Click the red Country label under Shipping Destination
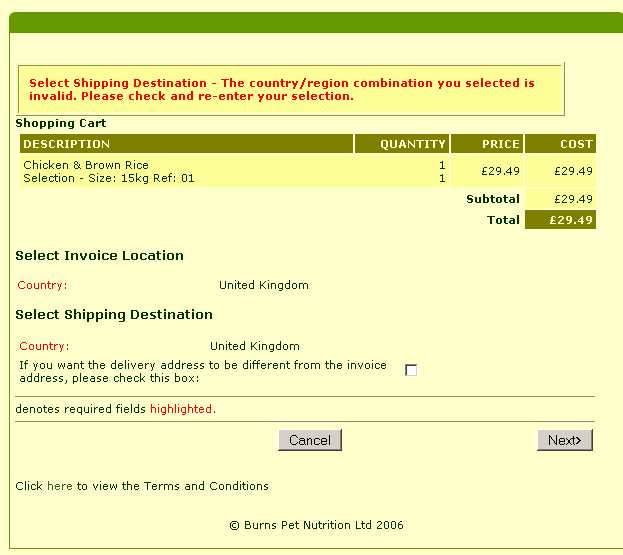Screen dimensions: 623x555 (x=43, y=346)
